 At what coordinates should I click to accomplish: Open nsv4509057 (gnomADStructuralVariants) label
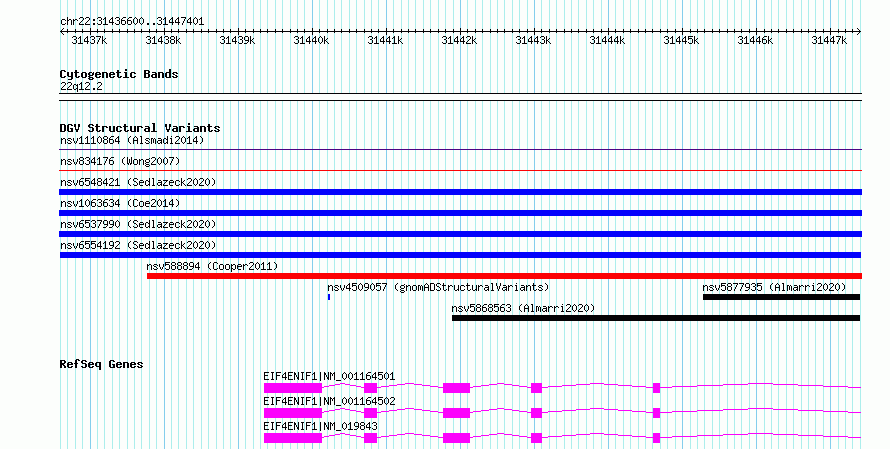point(438,287)
